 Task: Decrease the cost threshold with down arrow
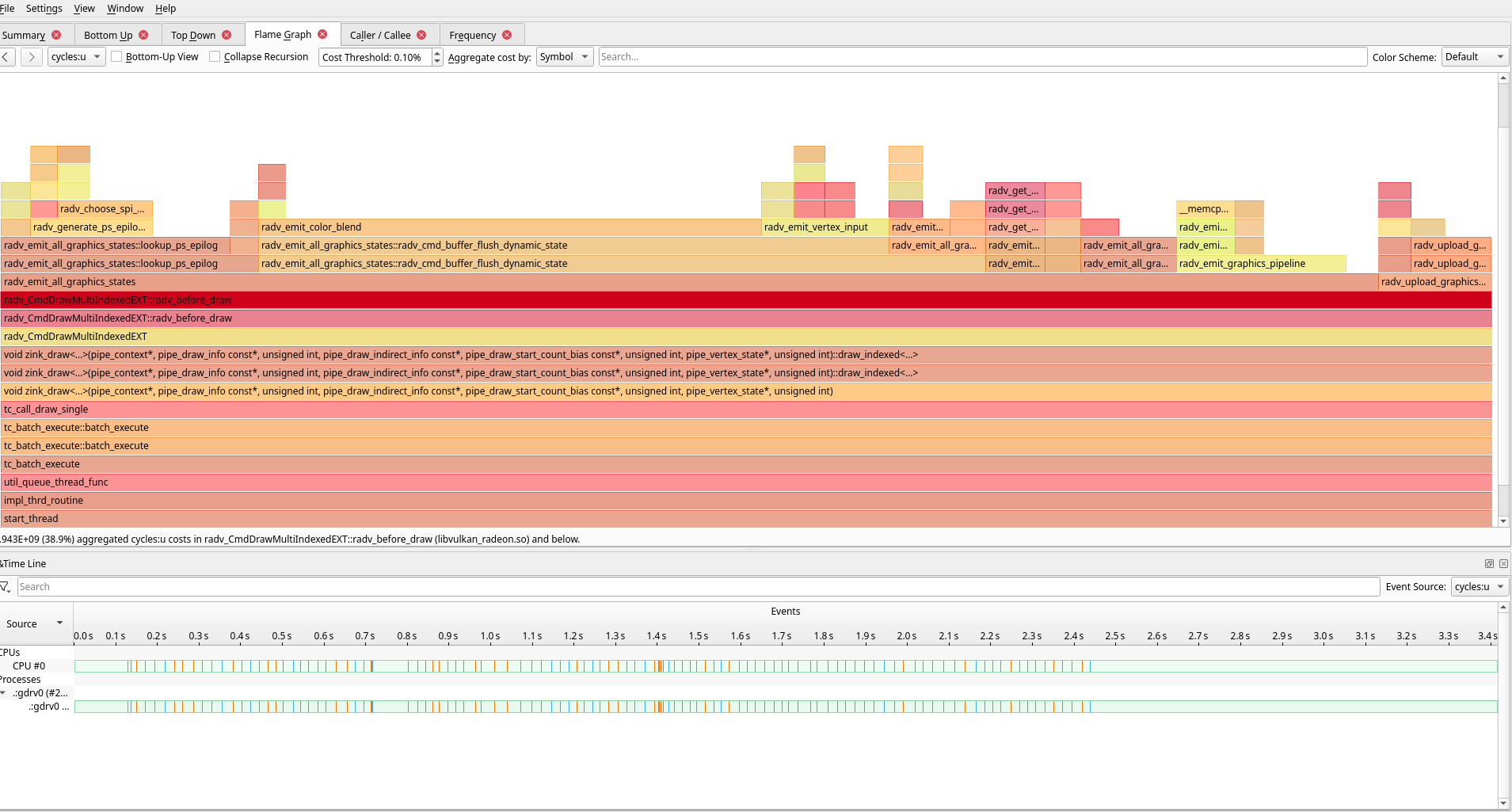[437, 61]
